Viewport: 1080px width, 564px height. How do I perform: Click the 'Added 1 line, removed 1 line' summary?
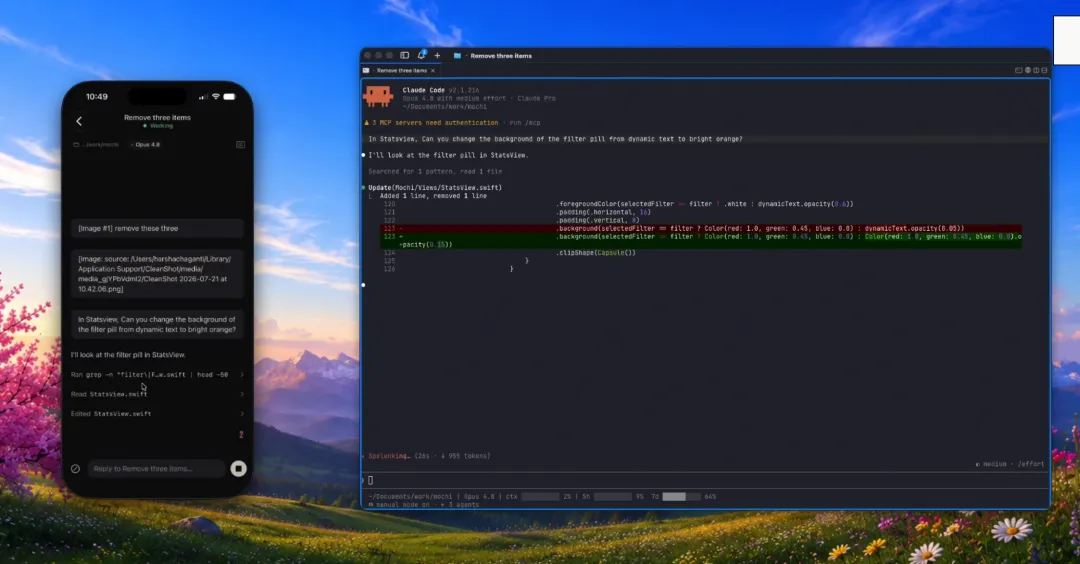pyautogui.click(x=433, y=196)
